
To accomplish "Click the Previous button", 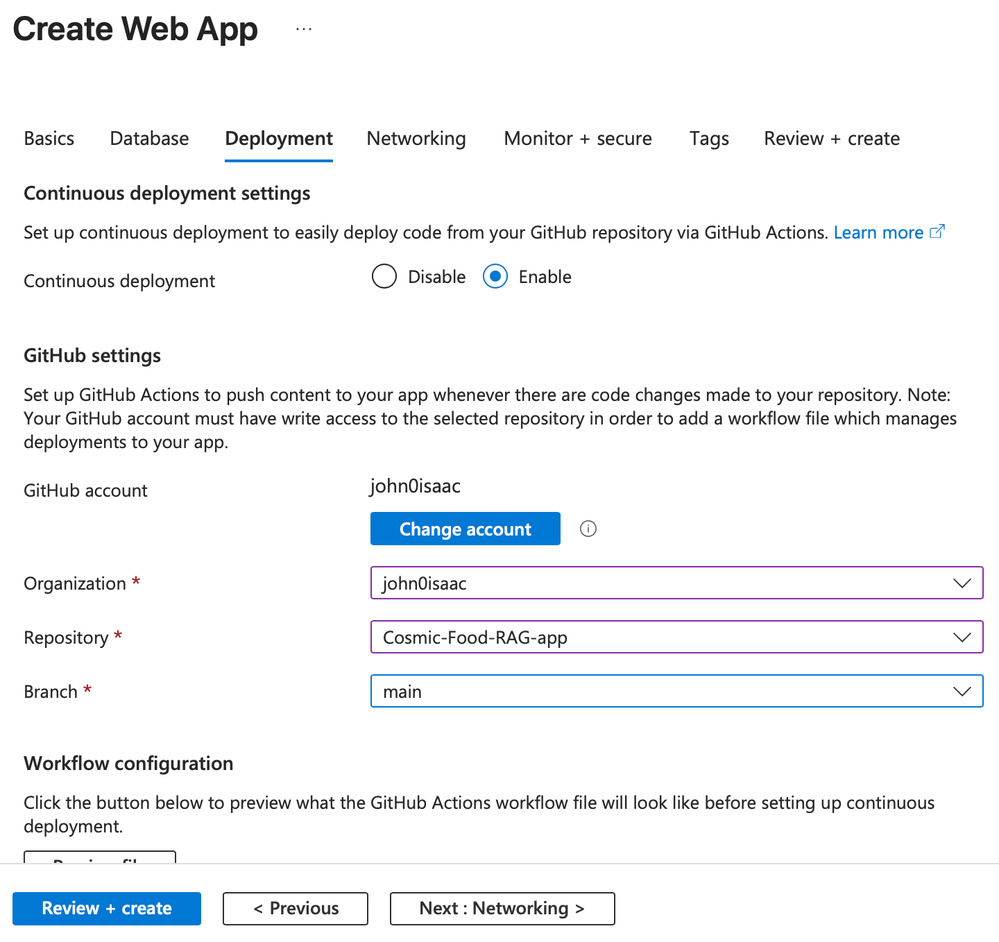I will 295,908.
